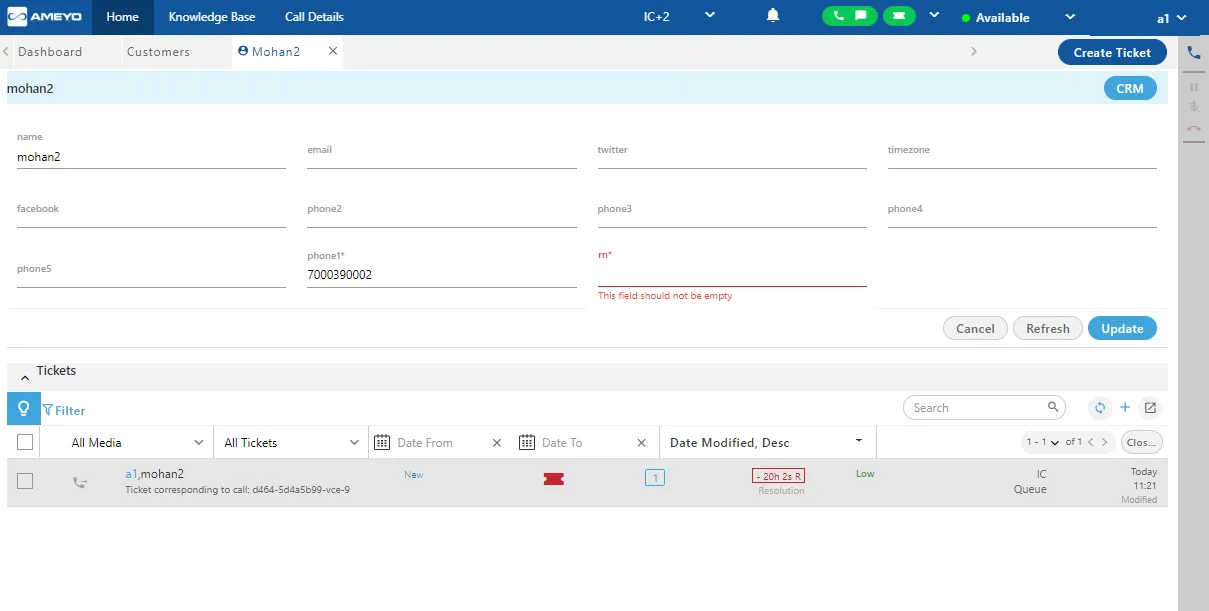Viewport: 1209px width, 611px height.
Task: Open Call Details menu
Action: [x=314, y=17]
